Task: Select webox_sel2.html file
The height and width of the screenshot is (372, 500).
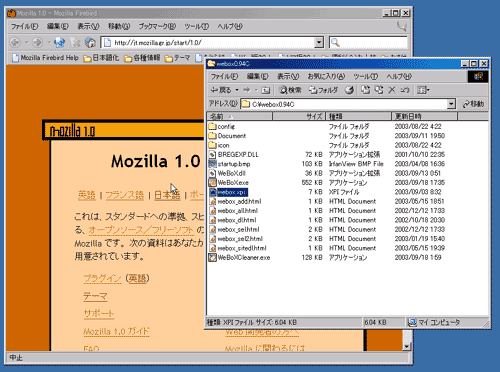Action: [236, 239]
